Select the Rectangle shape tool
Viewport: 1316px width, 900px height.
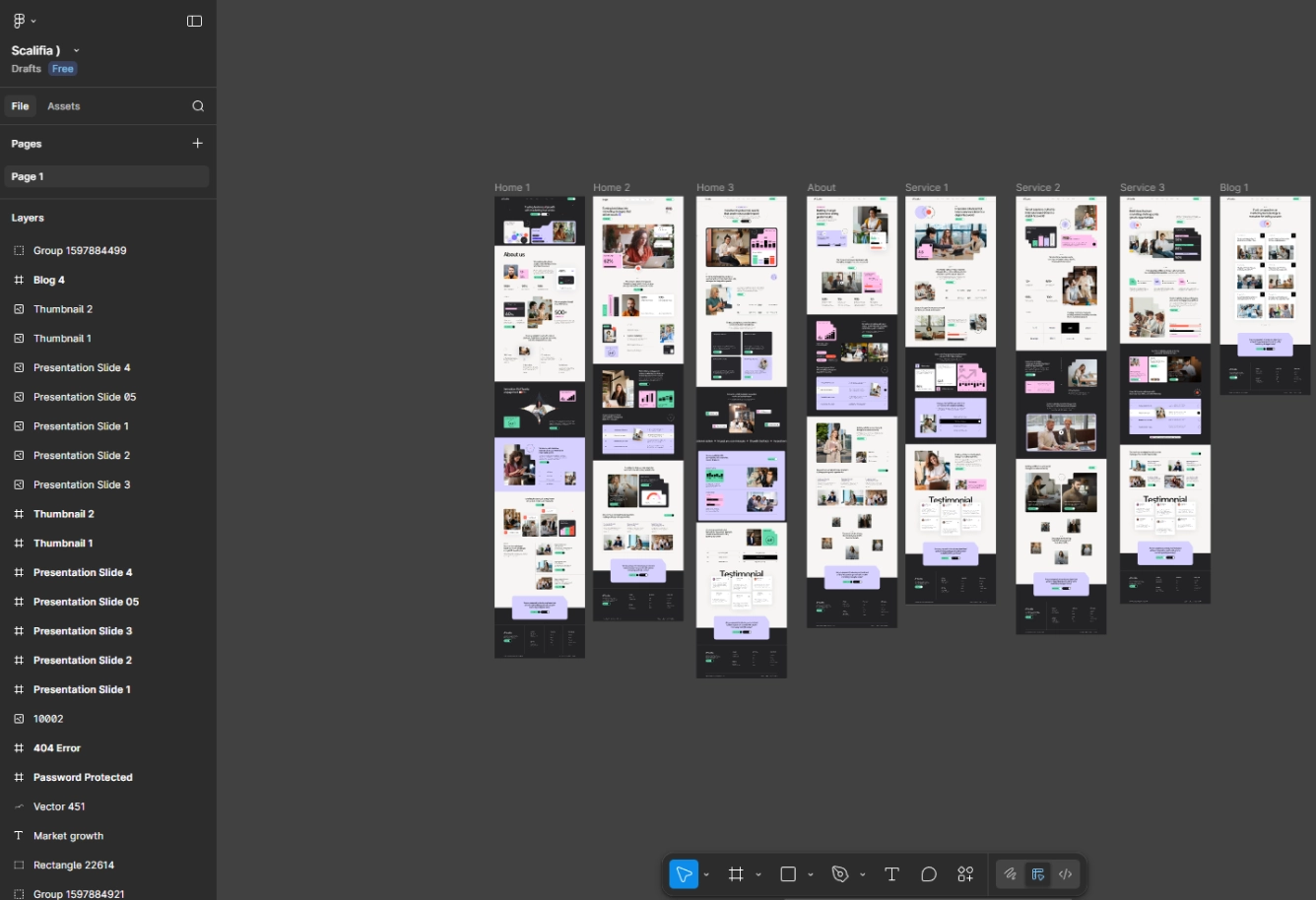coord(788,874)
